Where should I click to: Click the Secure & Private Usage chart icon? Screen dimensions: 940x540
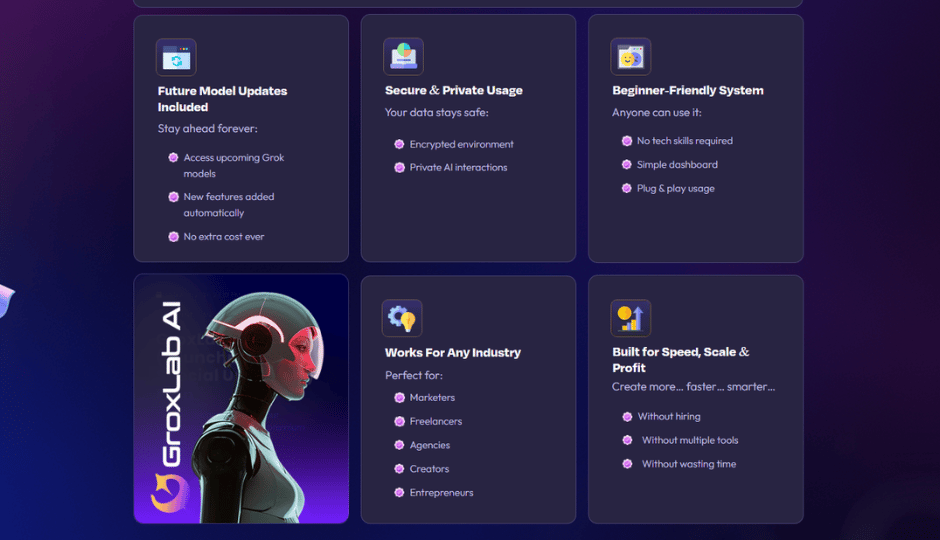403,56
